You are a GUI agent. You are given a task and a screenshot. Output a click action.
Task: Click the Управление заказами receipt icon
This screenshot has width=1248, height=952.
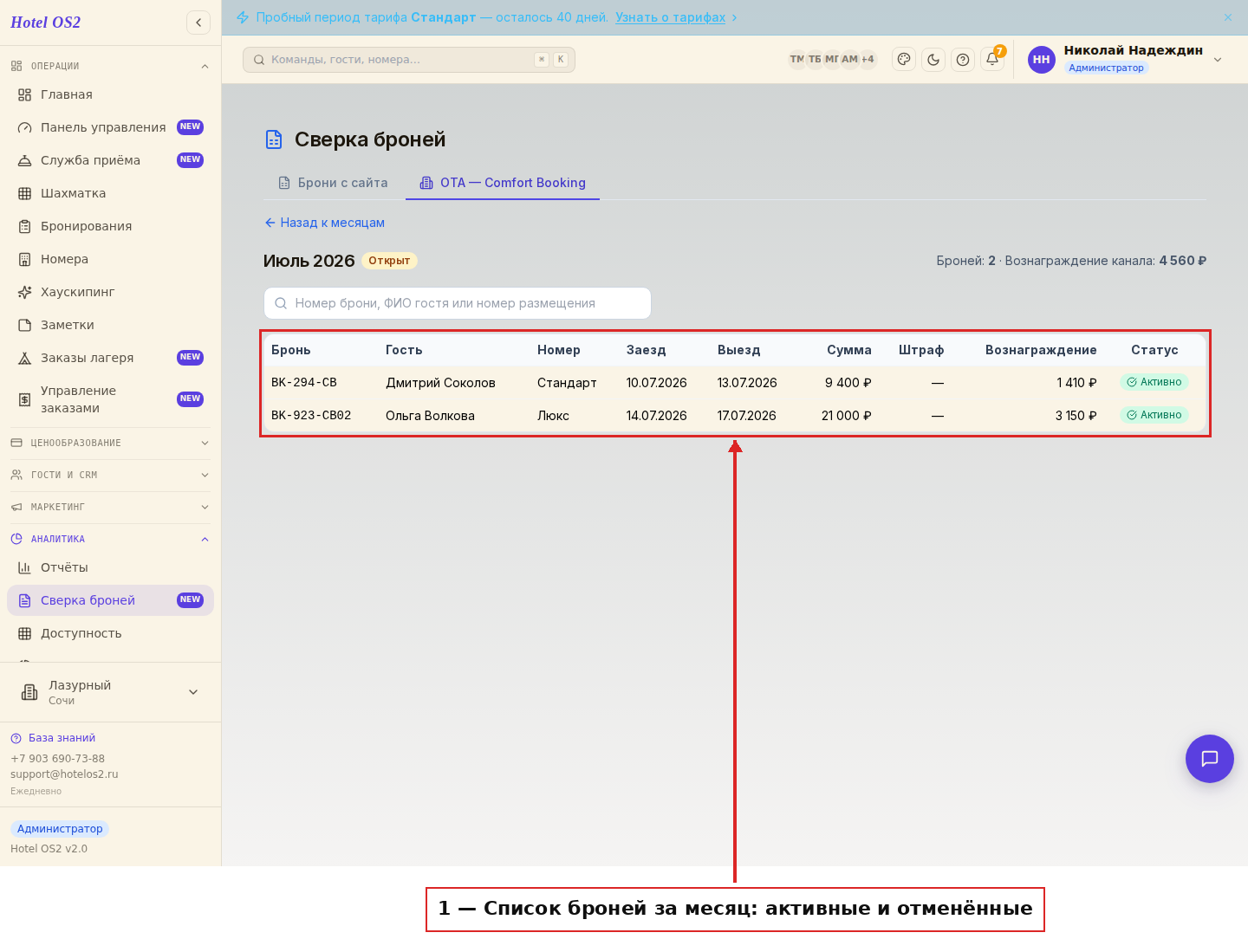[x=25, y=399]
